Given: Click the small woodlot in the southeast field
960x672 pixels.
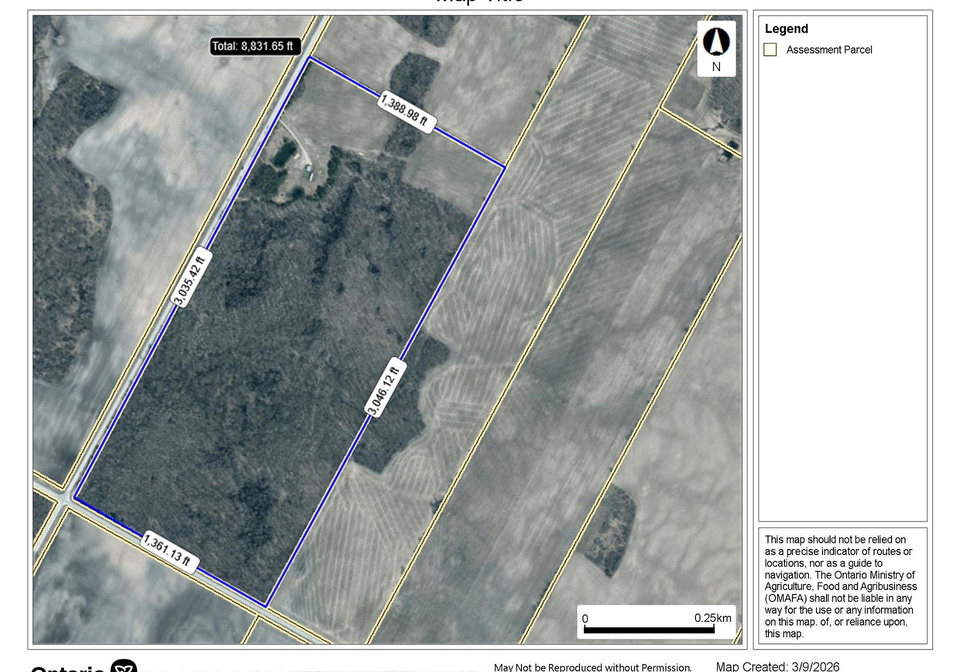Looking at the screenshot, I should (x=609, y=530).
